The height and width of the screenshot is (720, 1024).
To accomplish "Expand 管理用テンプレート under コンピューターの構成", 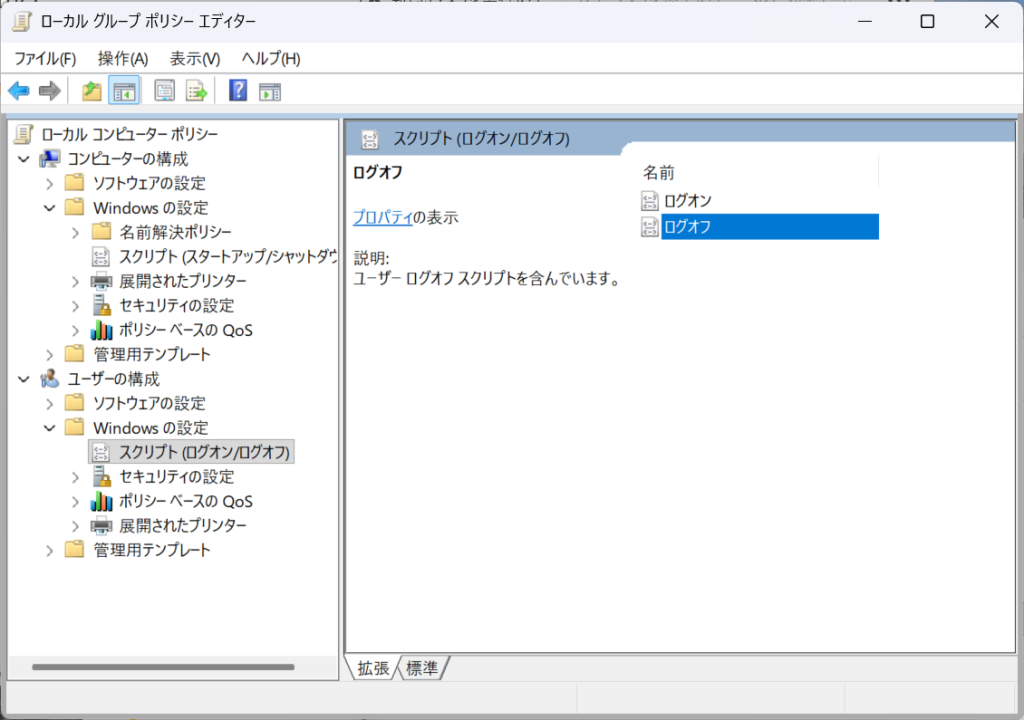I will 50,355.
